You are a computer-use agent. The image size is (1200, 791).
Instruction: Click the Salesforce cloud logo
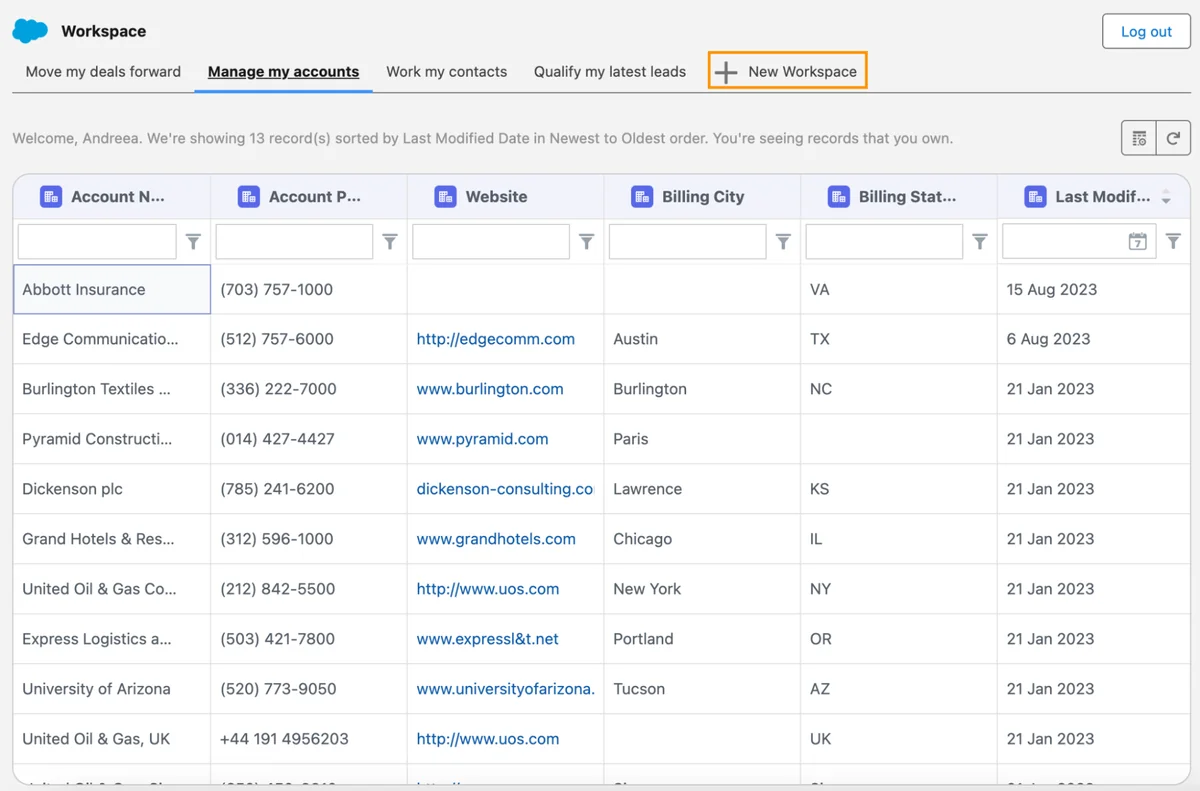tap(30, 31)
